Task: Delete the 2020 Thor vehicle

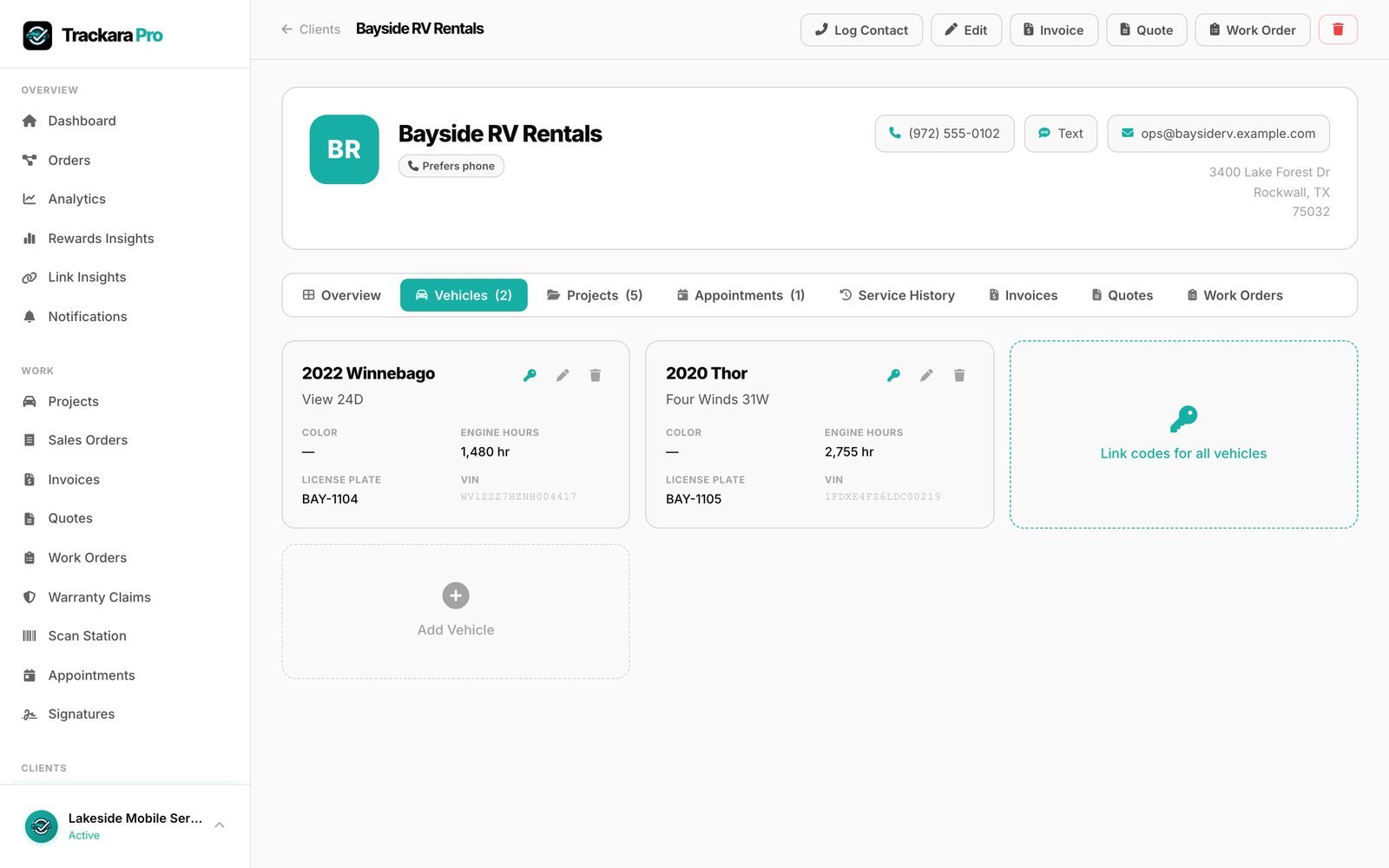Action: click(x=959, y=375)
